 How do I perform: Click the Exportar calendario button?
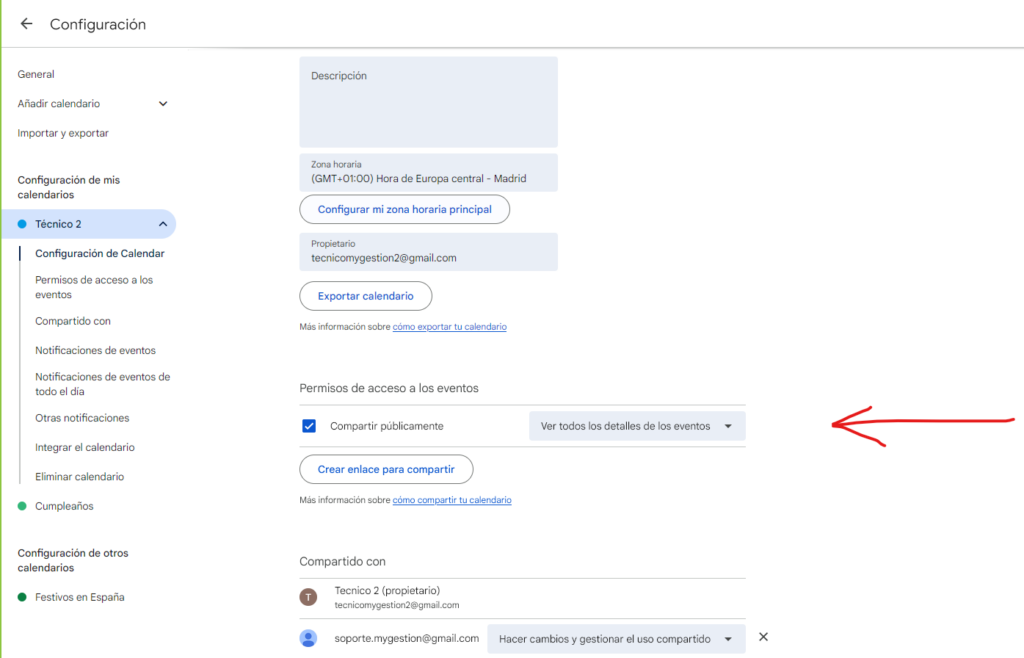pyautogui.click(x=366, y=296)
